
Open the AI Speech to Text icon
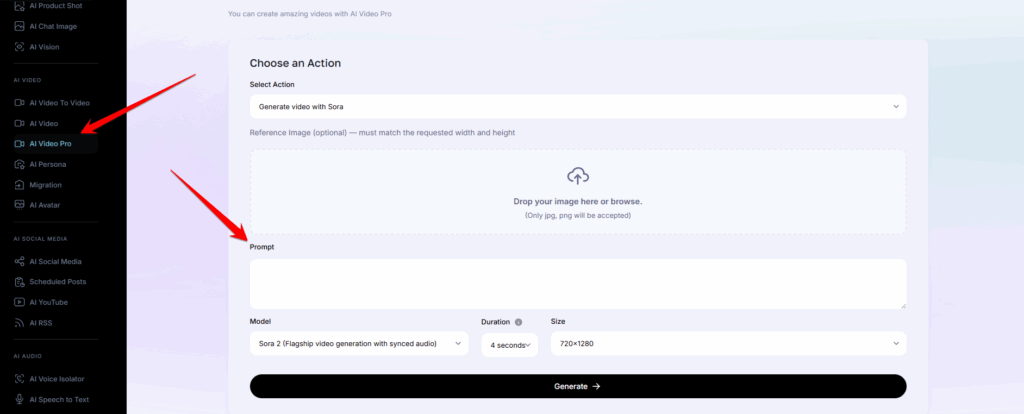coord(19,399)
